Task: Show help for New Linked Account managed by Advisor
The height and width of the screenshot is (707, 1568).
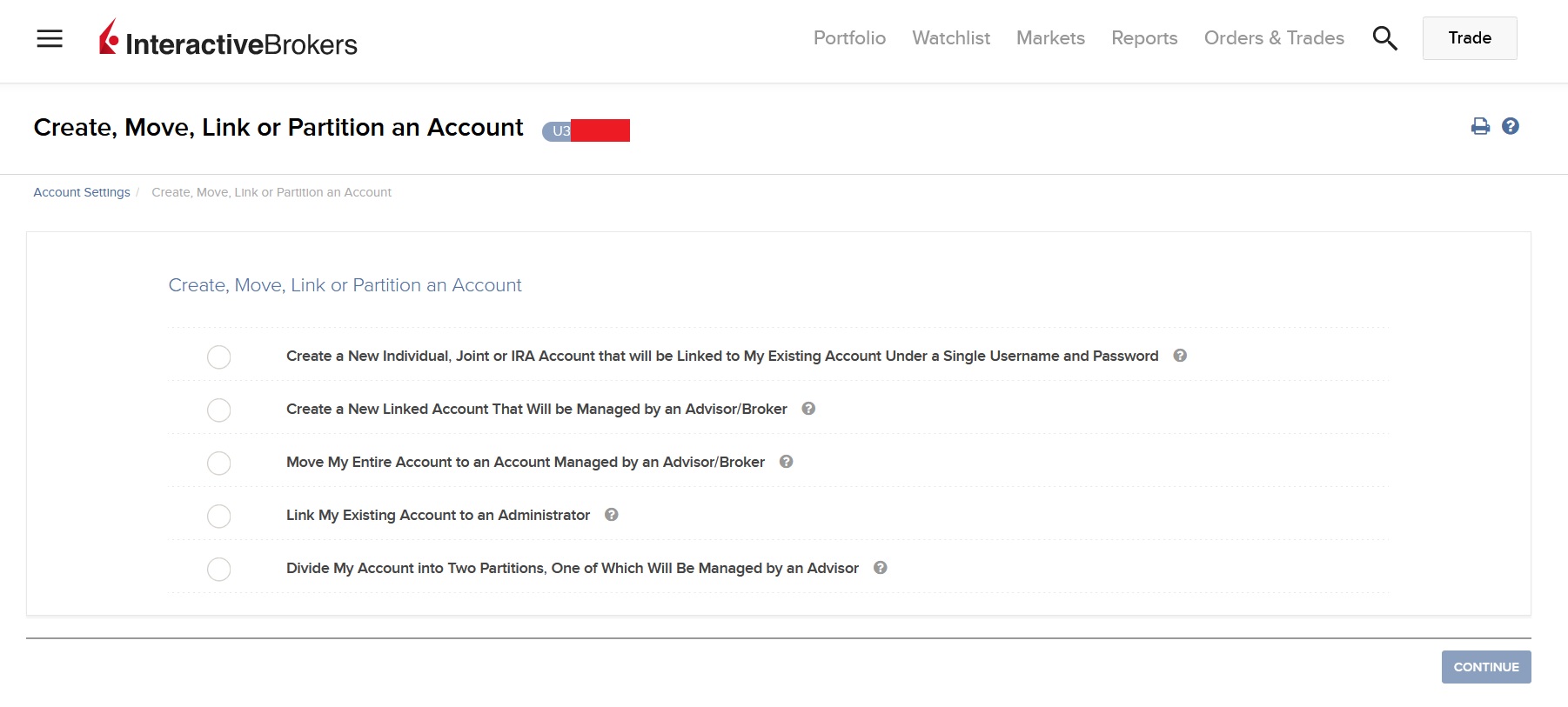Action: tap(808, 409)
